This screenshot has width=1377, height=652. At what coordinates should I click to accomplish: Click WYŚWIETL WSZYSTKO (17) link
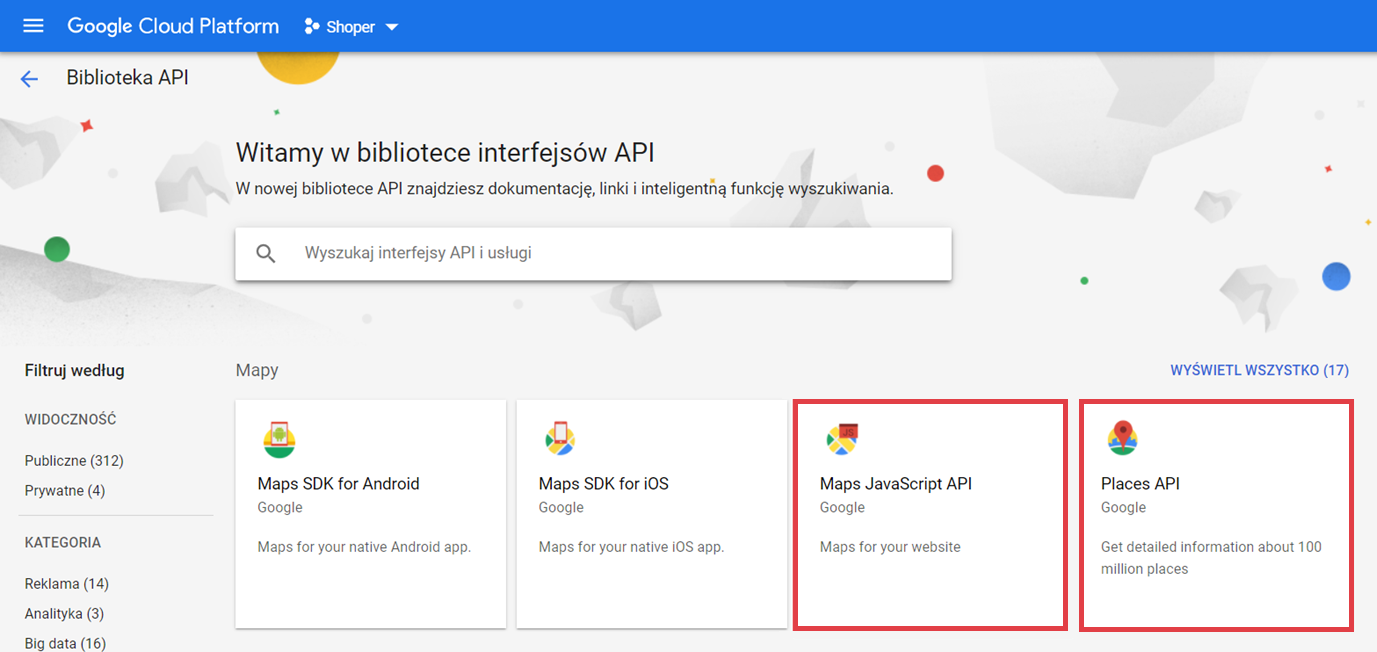click(x=1259, y=370)
